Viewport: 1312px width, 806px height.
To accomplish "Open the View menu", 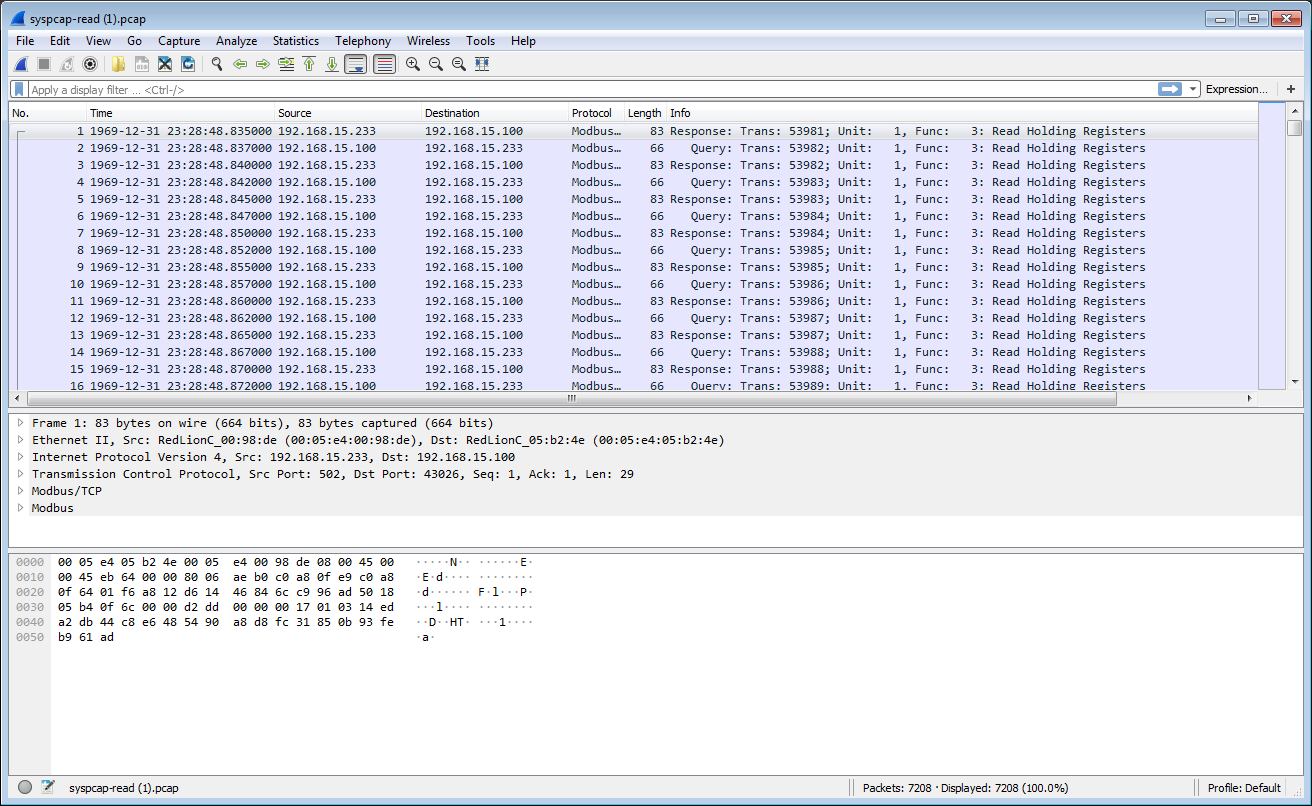I will coord(98,41).
